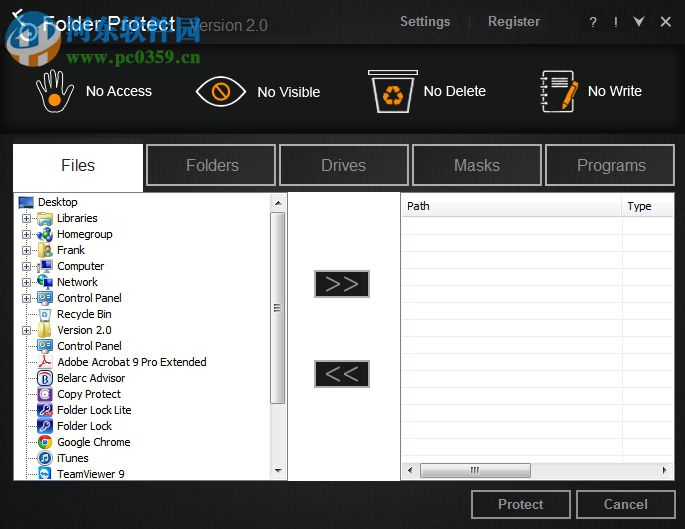Viewport: 685px width, 529px height.
Task: Click the Libraries folder icon
Action: pyautogui.click(x=45, y=218)
